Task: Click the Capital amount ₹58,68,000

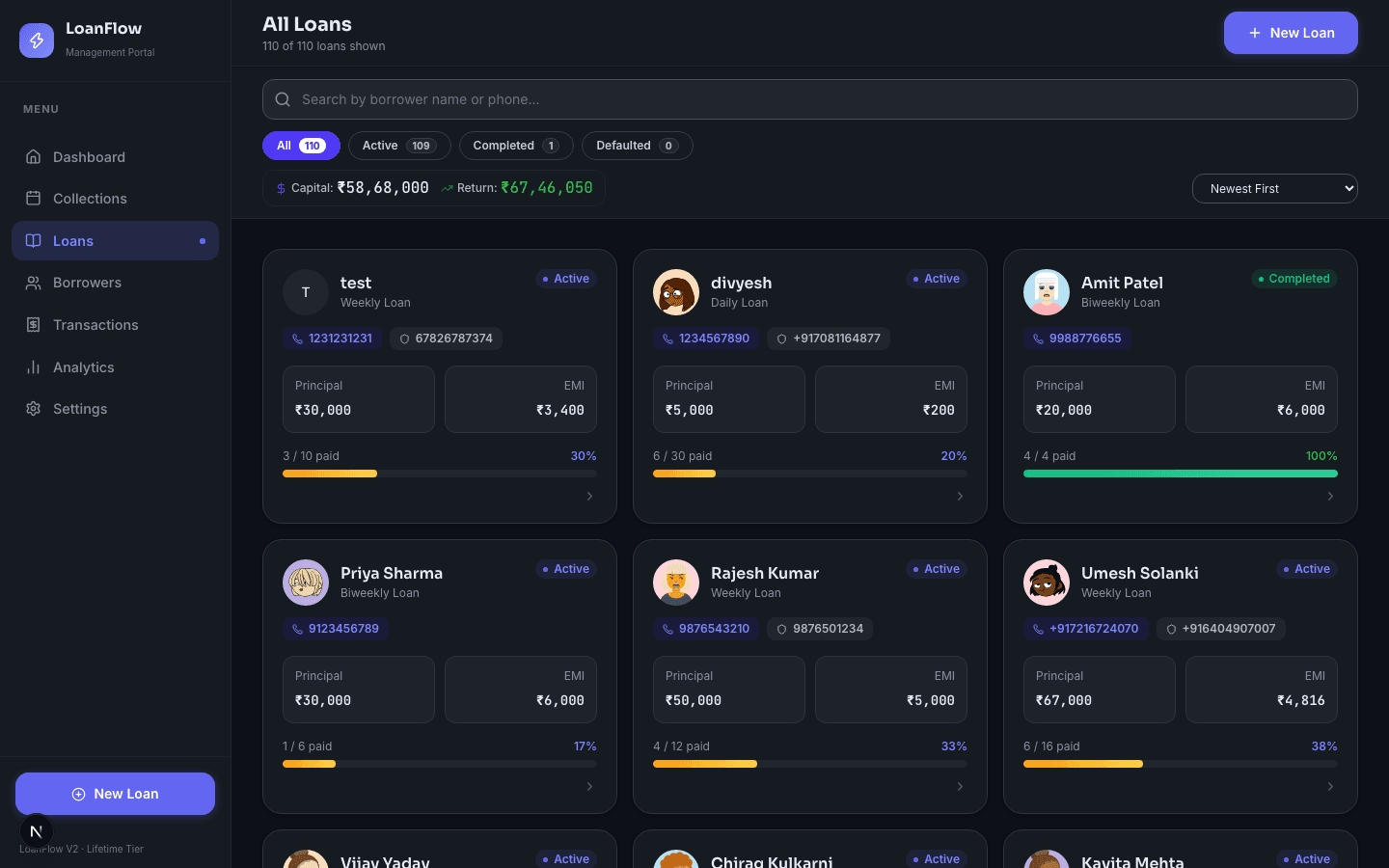Action: (383, 188)
